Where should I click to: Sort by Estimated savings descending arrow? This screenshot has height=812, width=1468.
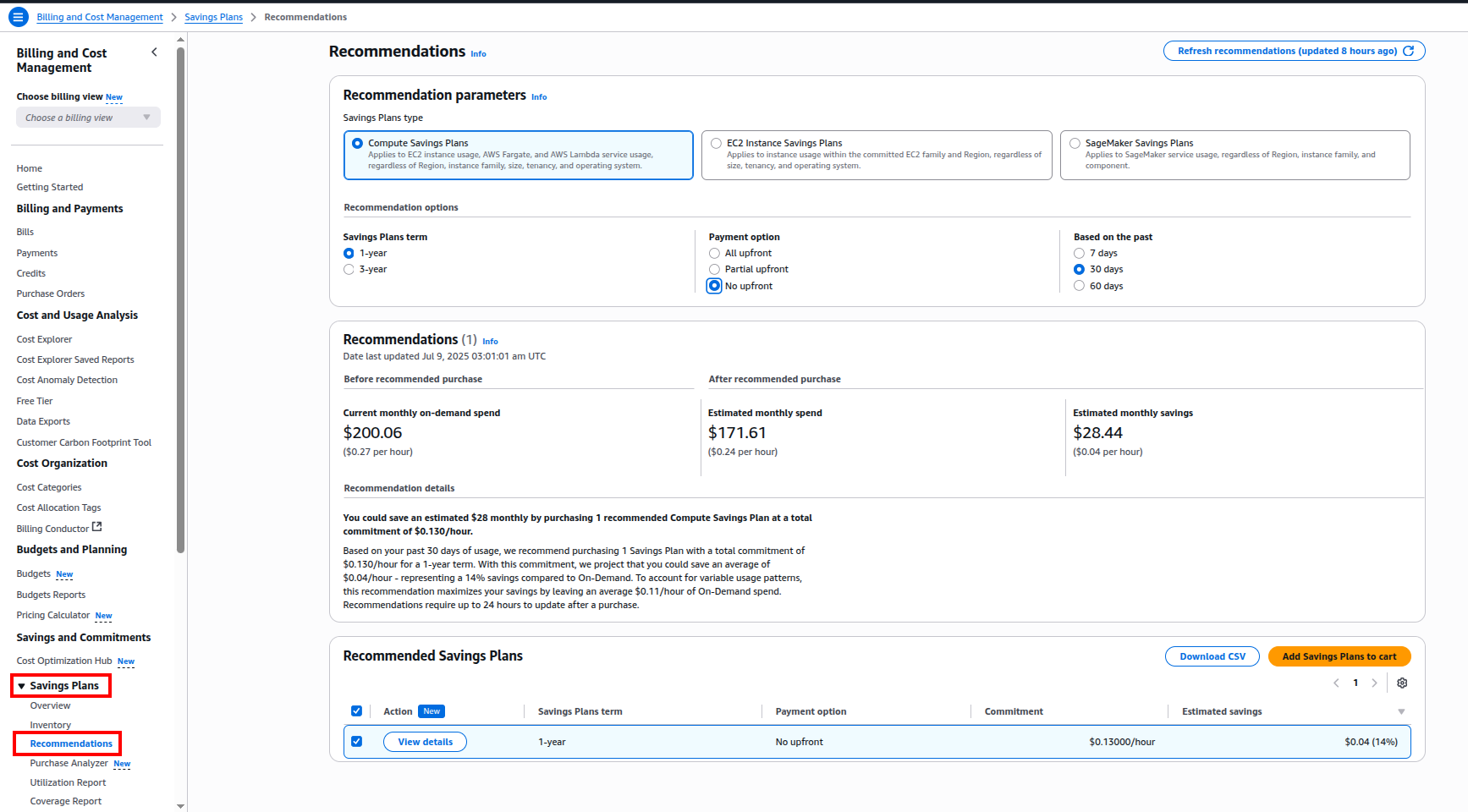(x=1401, y=712)
